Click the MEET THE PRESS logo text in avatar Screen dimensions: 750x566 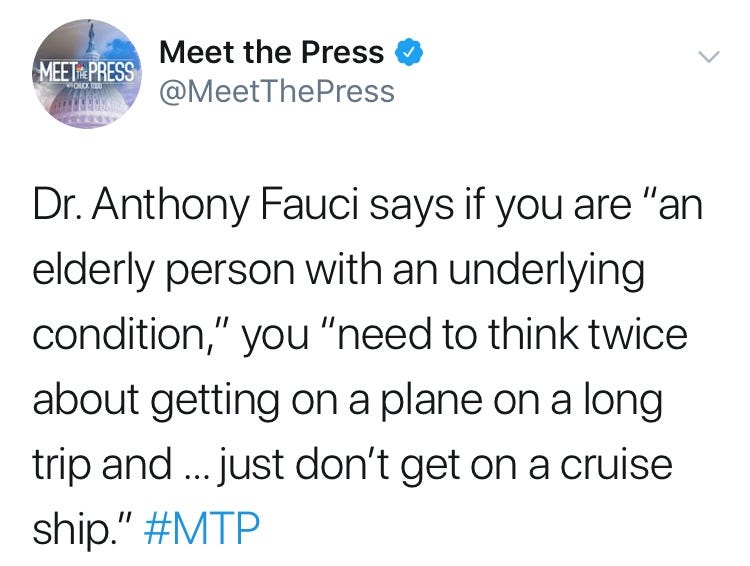[87, 73]
